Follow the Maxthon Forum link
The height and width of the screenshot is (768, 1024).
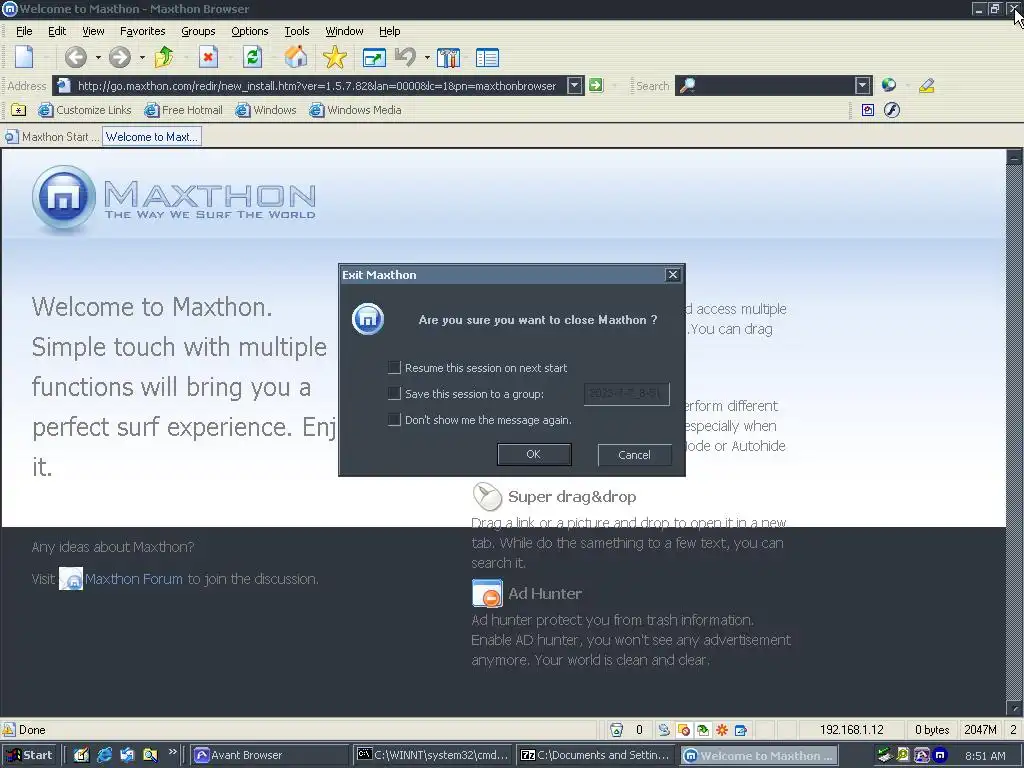coord(134,579)
